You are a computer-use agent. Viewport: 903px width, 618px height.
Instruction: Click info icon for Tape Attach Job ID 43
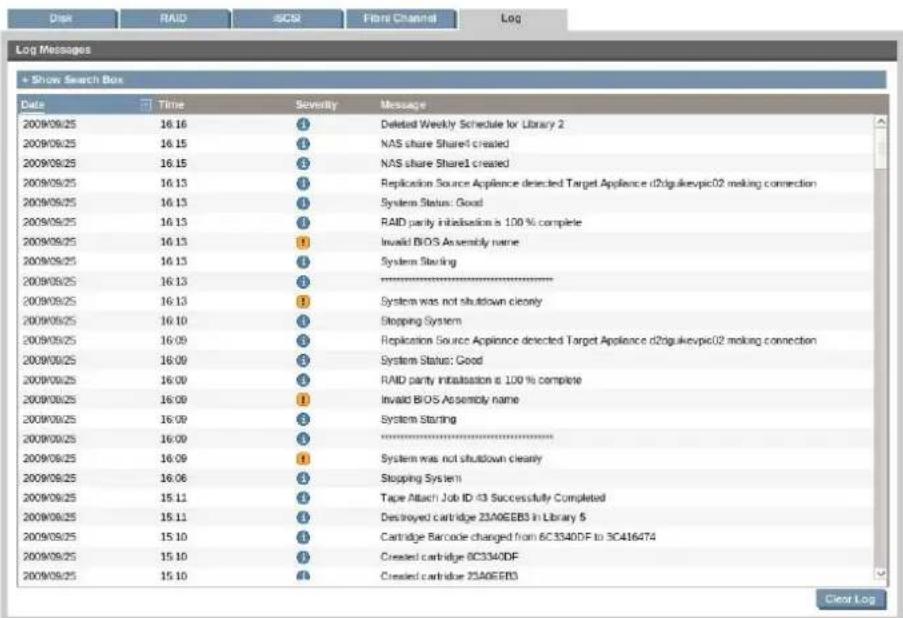coord(303,498)
